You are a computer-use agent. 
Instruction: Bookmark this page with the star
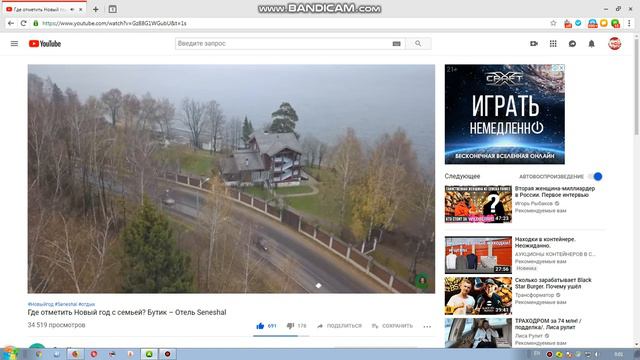pyautogui.click(x=553, y=23)
